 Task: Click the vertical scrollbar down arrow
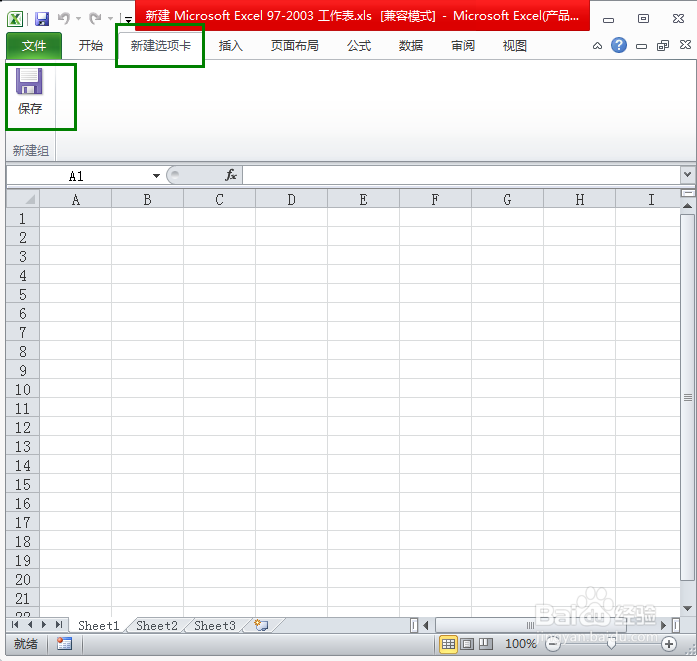tap(687, 608)
